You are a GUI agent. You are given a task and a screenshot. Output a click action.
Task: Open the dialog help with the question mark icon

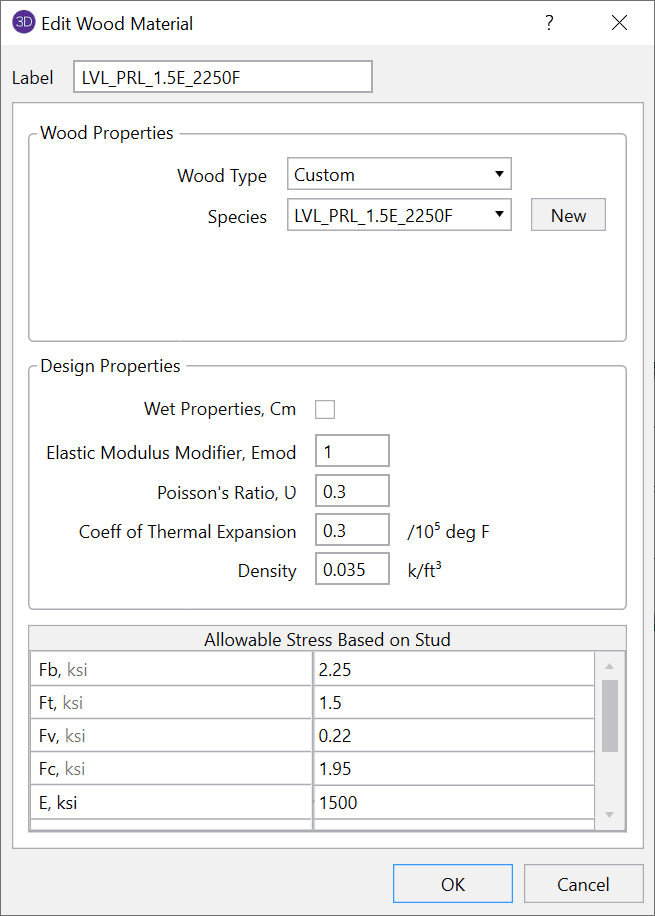click(549, 22)
